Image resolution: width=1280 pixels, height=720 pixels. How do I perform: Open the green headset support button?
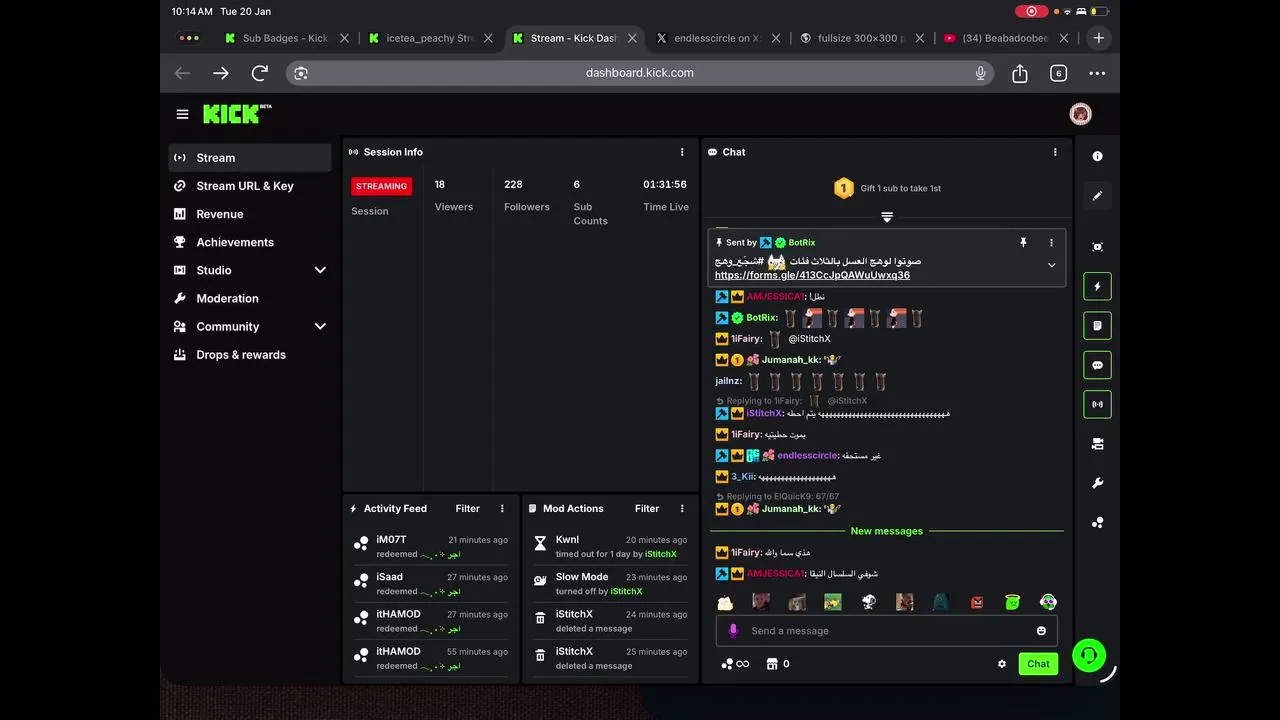point(1088,655)
